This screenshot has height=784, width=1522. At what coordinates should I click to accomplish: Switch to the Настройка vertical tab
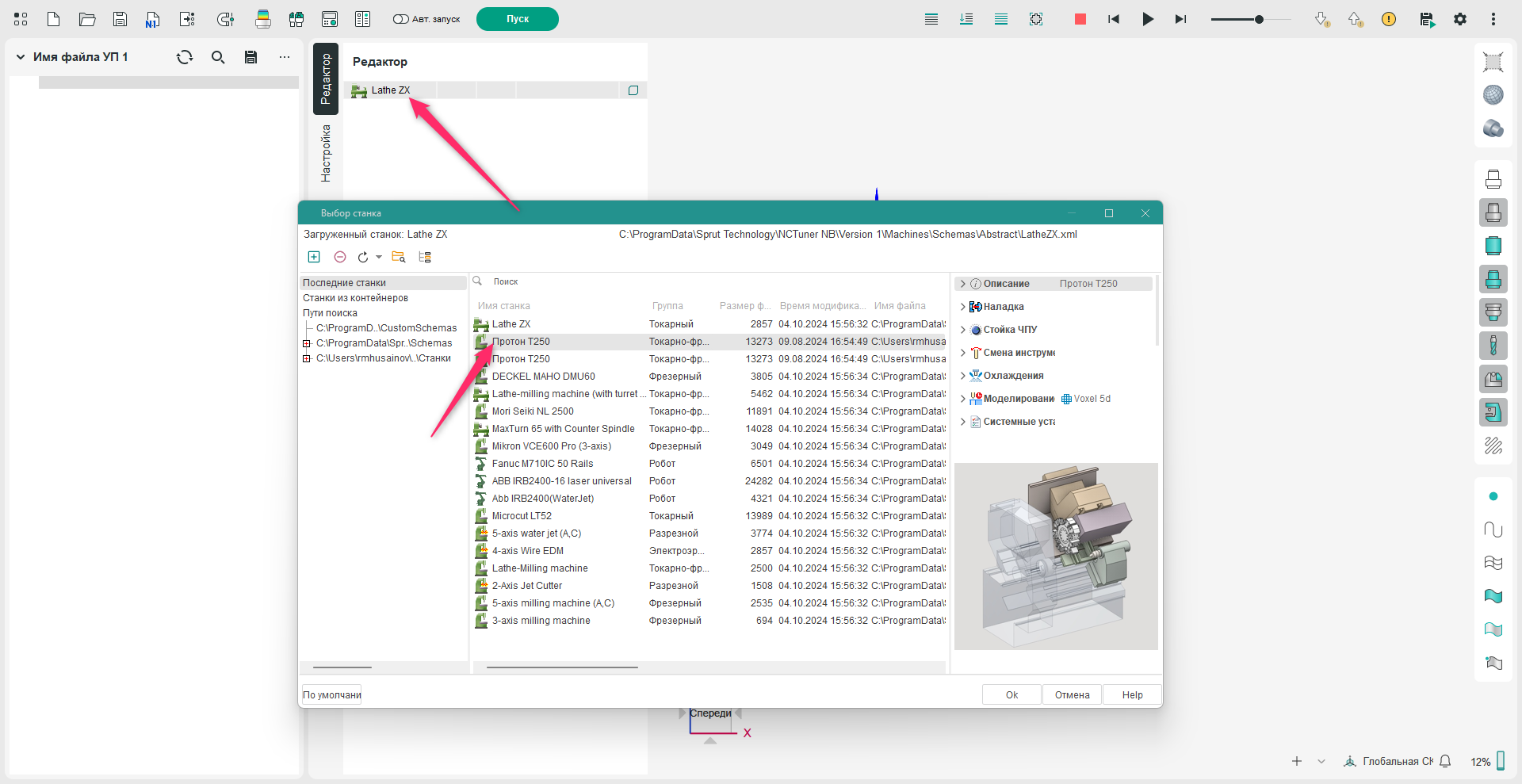click(326, 153)
